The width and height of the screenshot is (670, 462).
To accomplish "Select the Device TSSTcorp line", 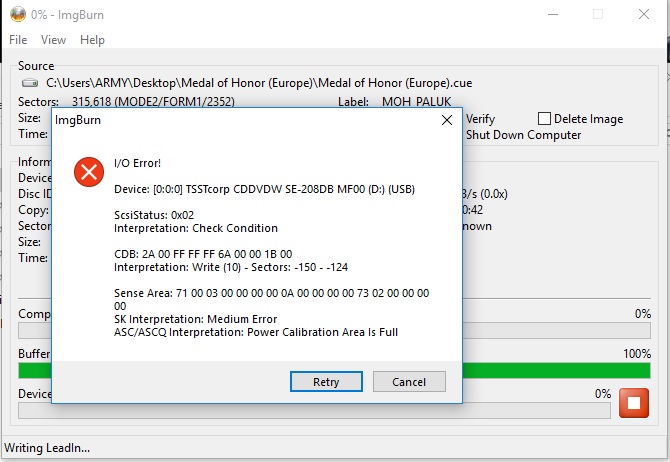I will (x=264, y=189).
